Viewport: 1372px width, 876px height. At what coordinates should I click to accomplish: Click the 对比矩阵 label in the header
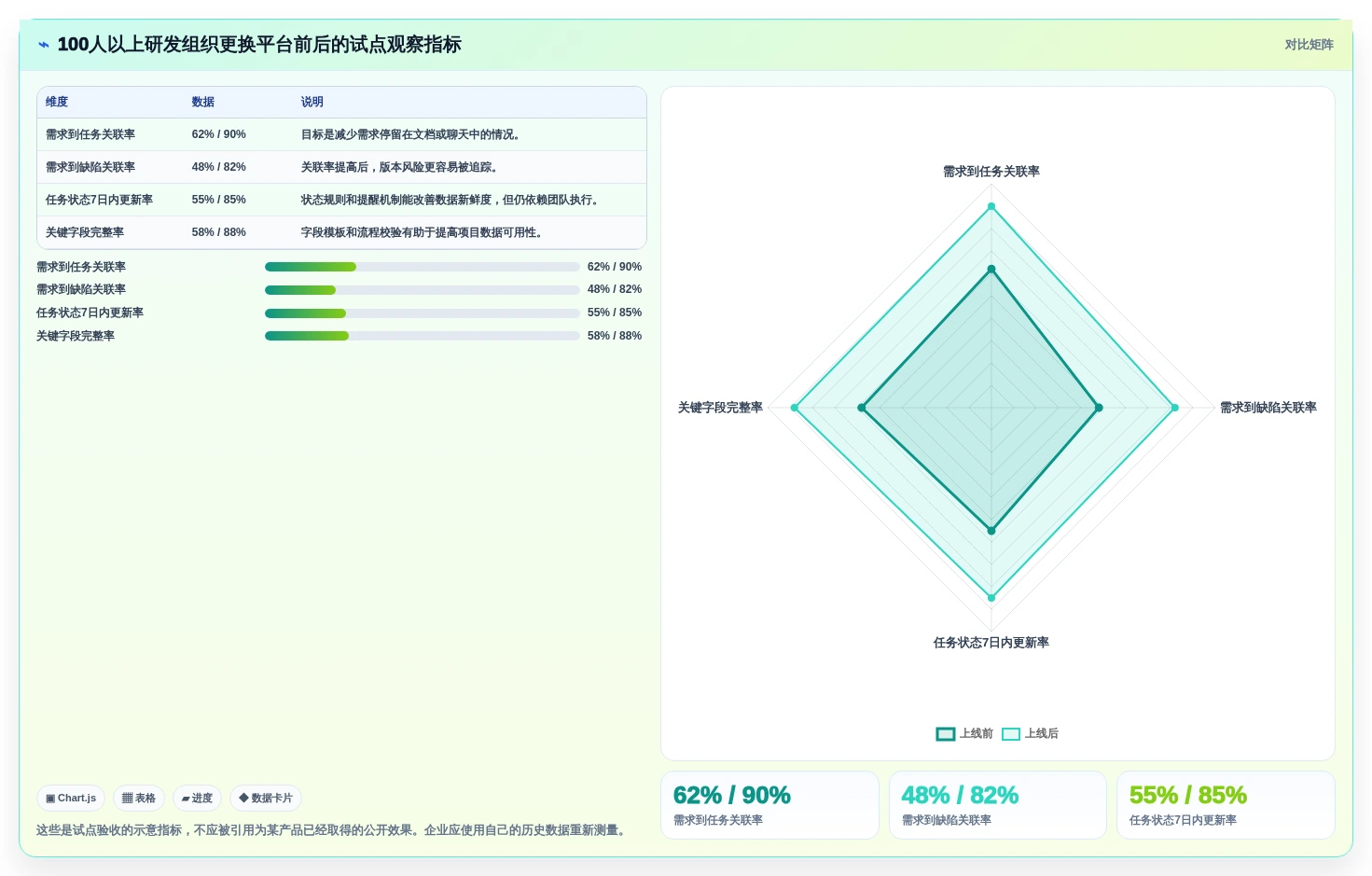tap(1309, 45)
